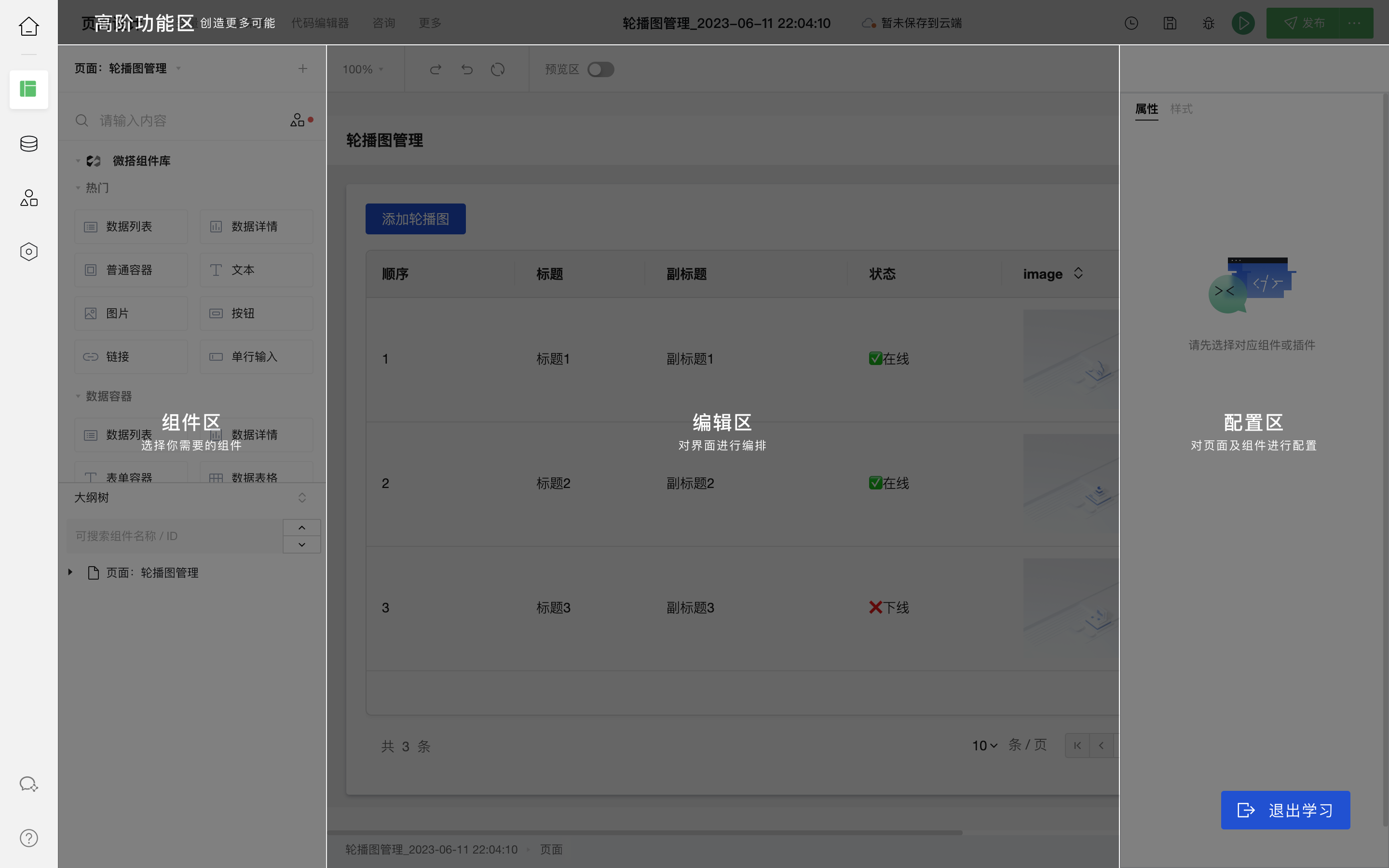Viewport: 1389px width, 868px height.
Task: Collapse the 热门 component group
Action: pyautogui.click(x=79, y=188)
